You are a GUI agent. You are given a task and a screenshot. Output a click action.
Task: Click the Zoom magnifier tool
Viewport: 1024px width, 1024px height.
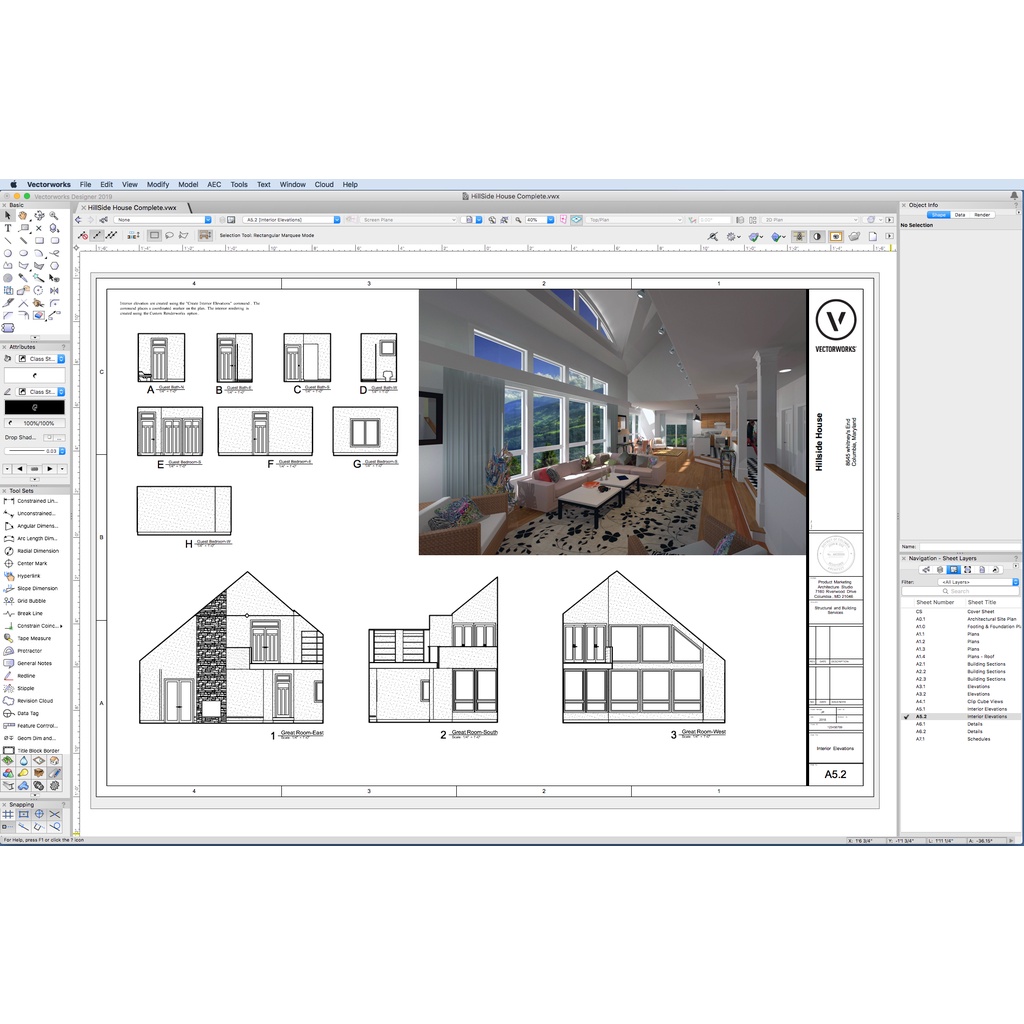[54, 216]
